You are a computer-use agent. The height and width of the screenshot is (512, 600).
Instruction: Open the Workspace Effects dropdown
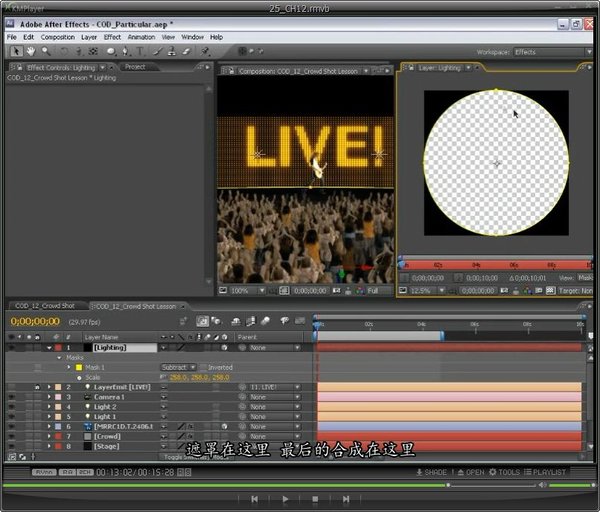tap(552, 51)
